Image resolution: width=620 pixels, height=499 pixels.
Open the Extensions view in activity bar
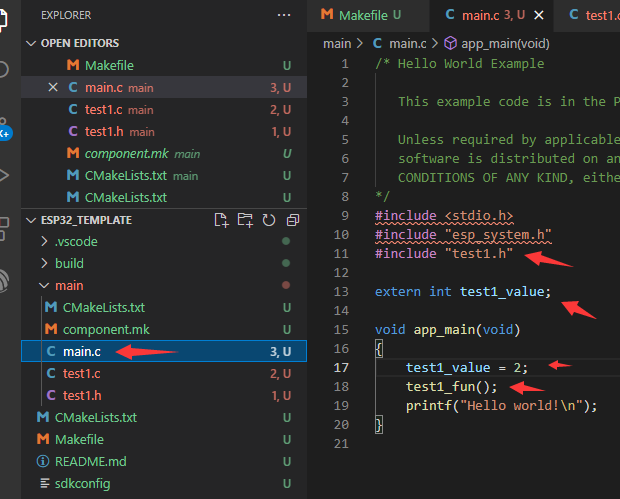4,229
